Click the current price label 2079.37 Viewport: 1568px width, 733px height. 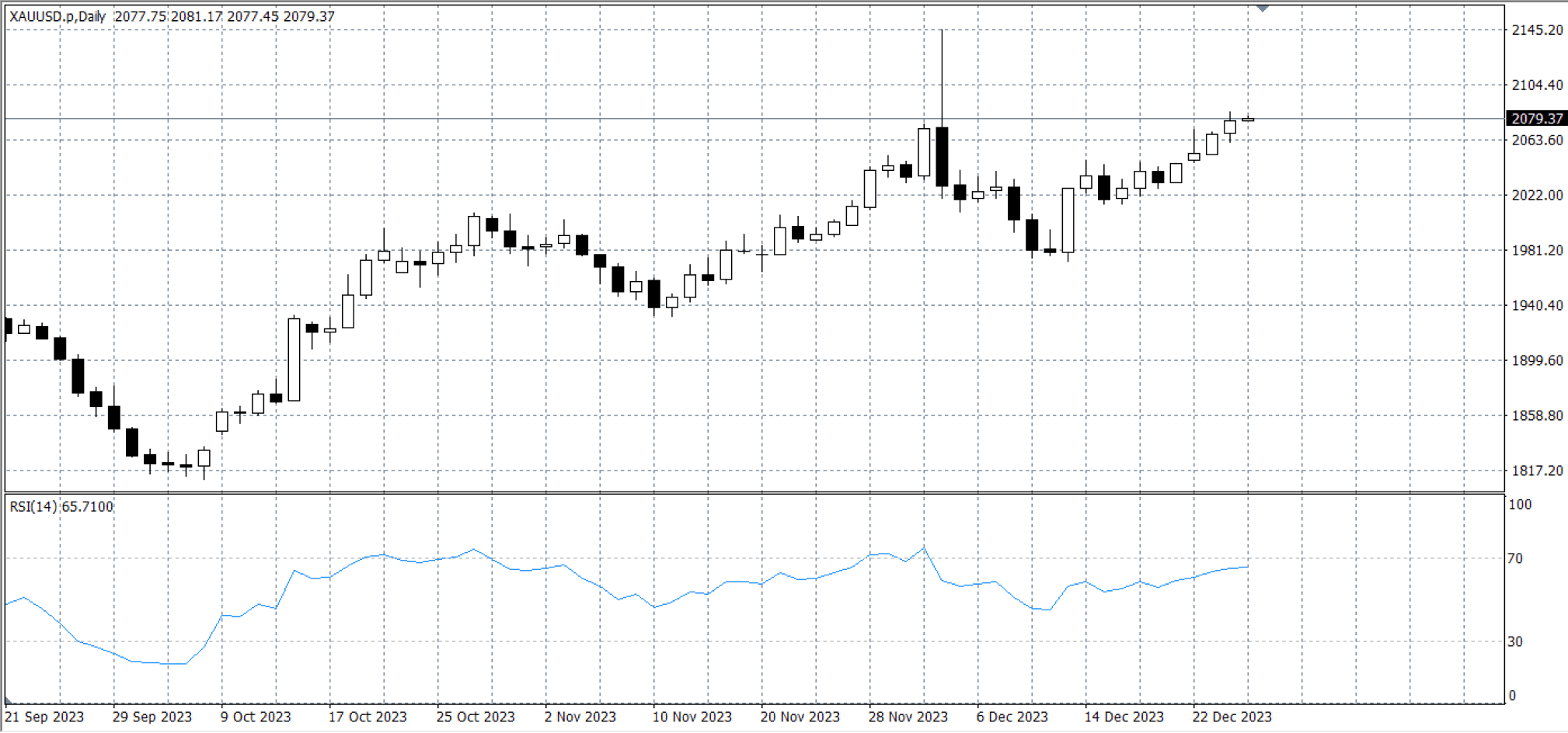point(1537,119)
